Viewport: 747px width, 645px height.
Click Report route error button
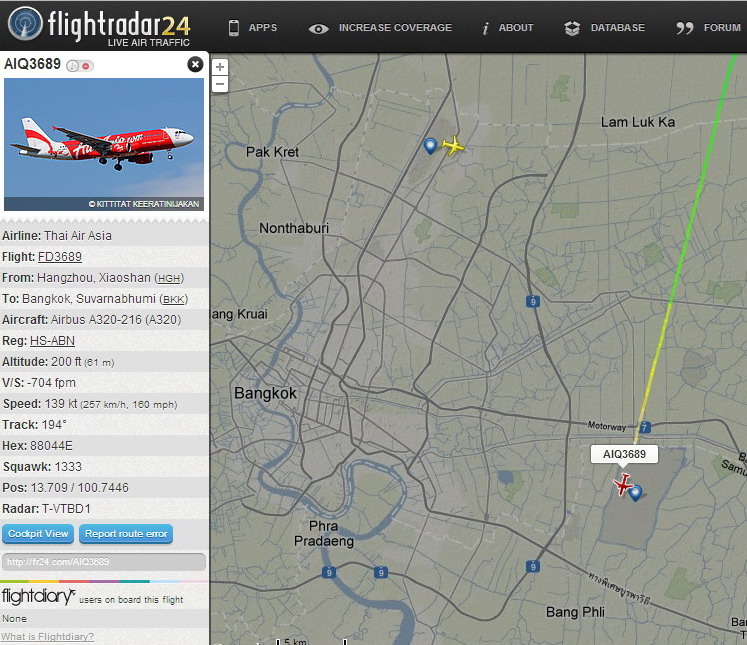point(126,534)
